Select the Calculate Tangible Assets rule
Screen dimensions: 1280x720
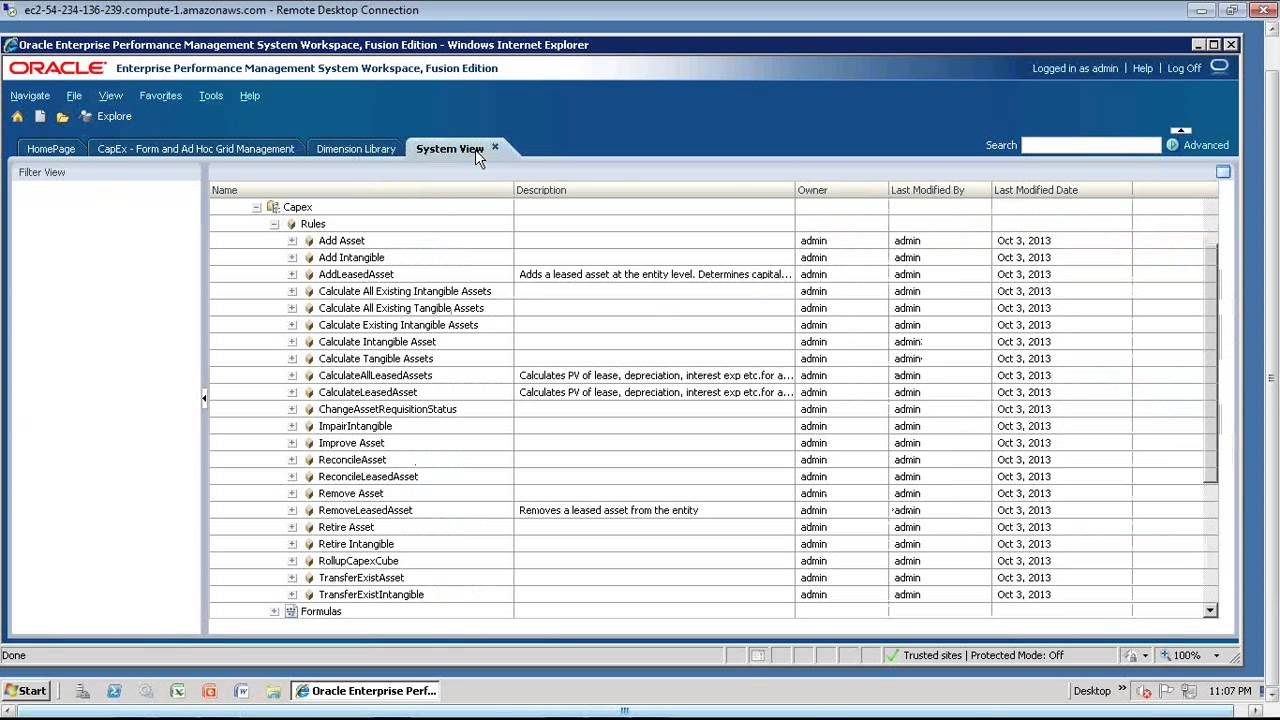coord(376,359)
